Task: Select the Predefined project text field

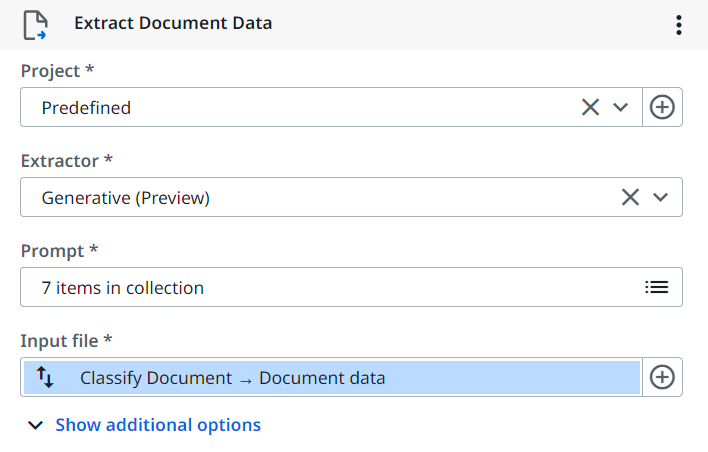Action: pos(300,107)
